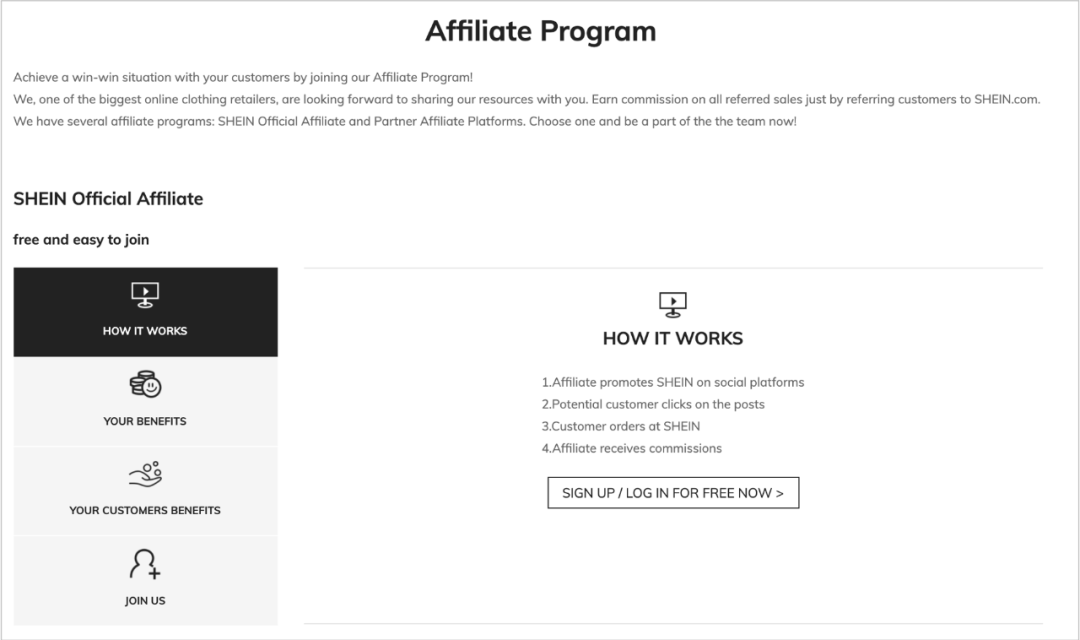The image size is (1080, 640).
Task: Click step 1 'Affiliate promotes SHEIN on social platforms'
Action: coord(673,382)
